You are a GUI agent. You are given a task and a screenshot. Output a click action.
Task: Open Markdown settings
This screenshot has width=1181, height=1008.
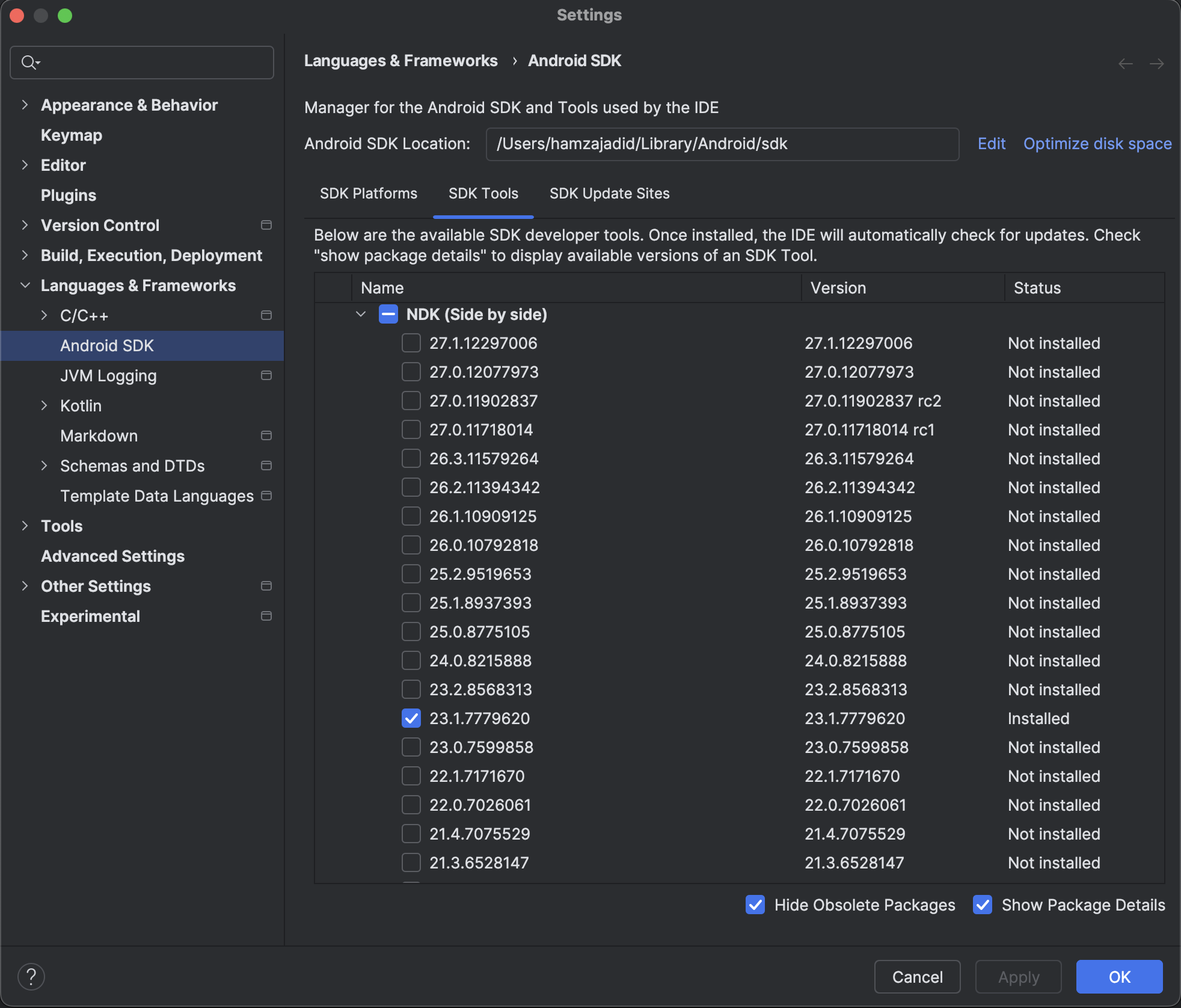tap(99, 435)
